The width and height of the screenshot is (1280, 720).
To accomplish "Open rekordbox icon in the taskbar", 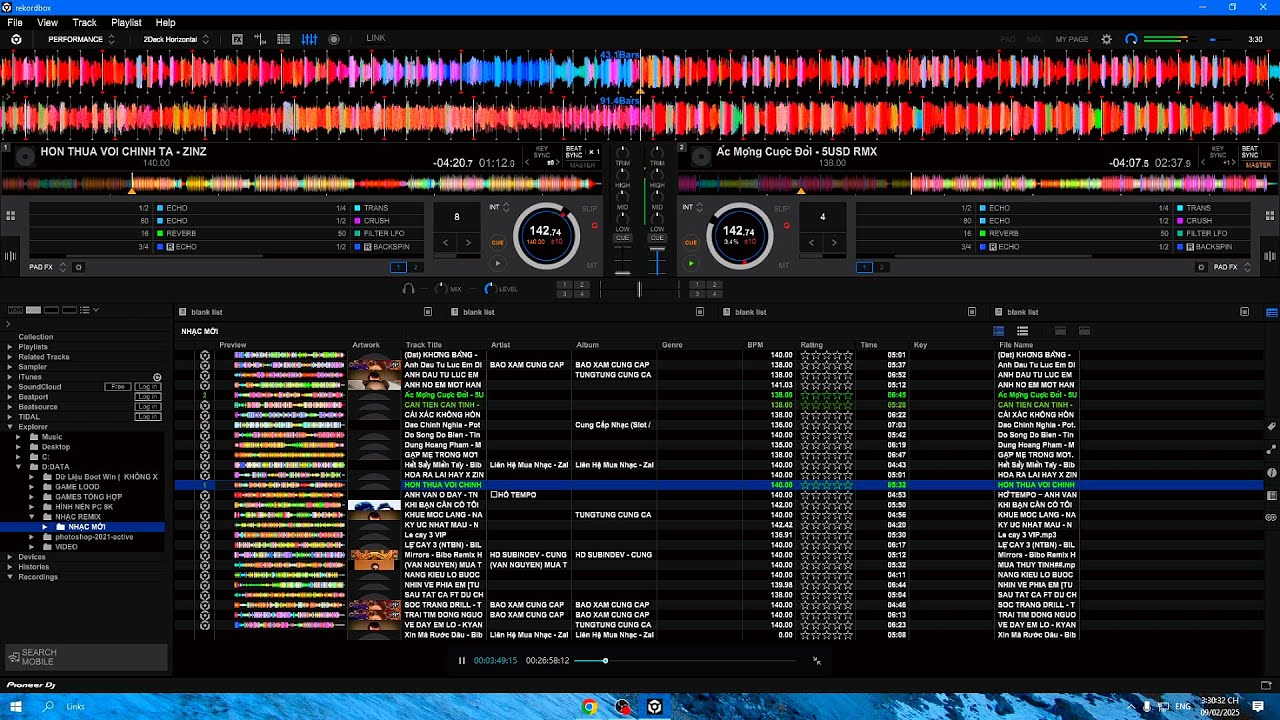I will (x=654, y=706).
